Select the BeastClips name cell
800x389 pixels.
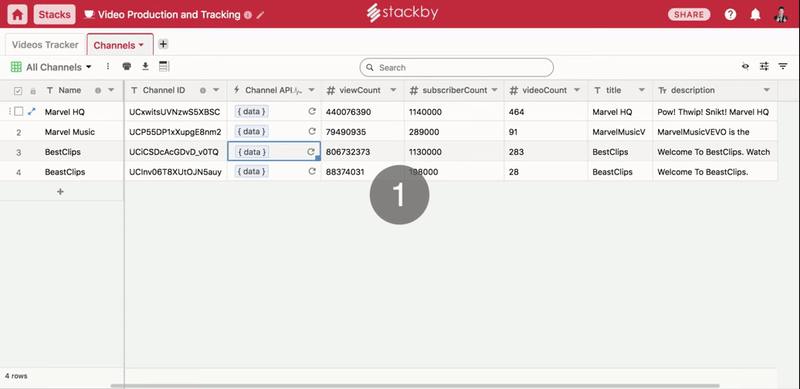(65, 172)
